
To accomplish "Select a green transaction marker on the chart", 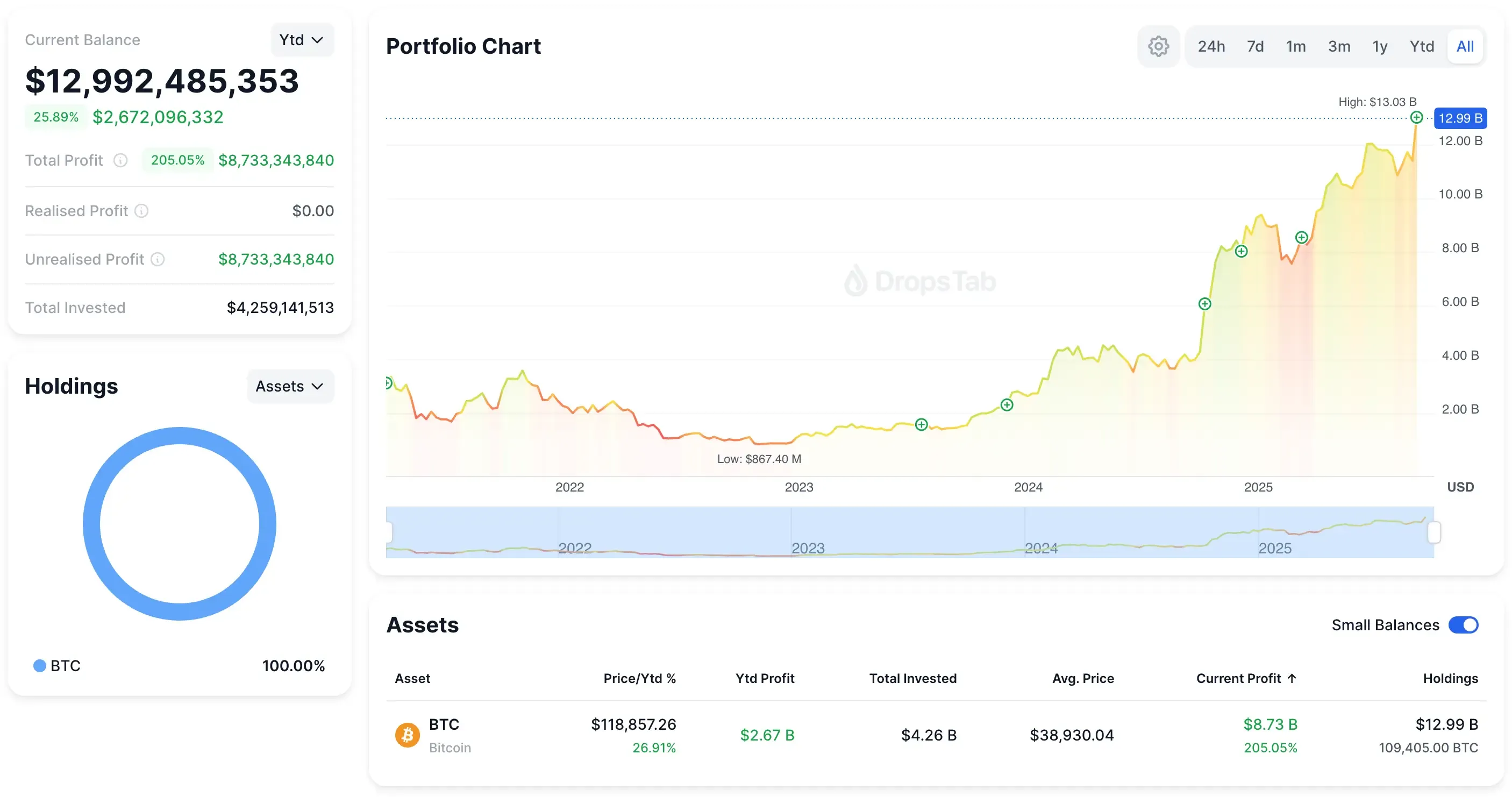I will tap(1006, 404).
